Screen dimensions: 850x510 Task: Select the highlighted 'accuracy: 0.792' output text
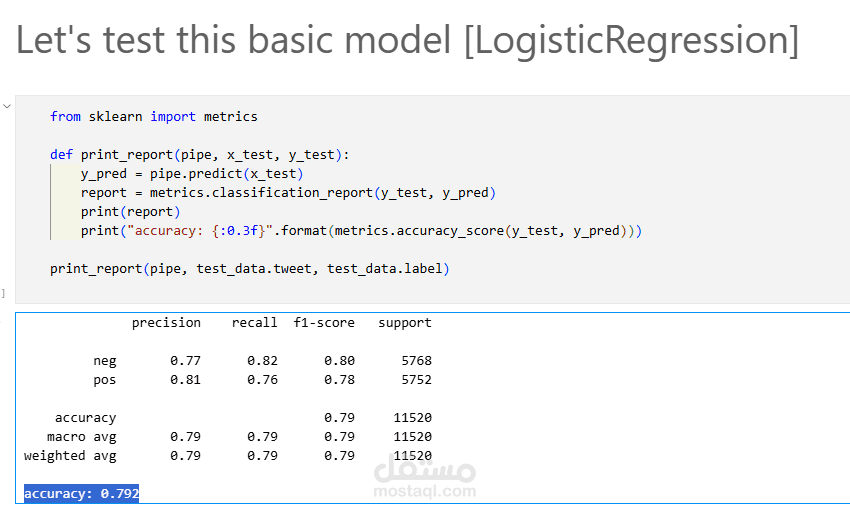coord(81,494)
